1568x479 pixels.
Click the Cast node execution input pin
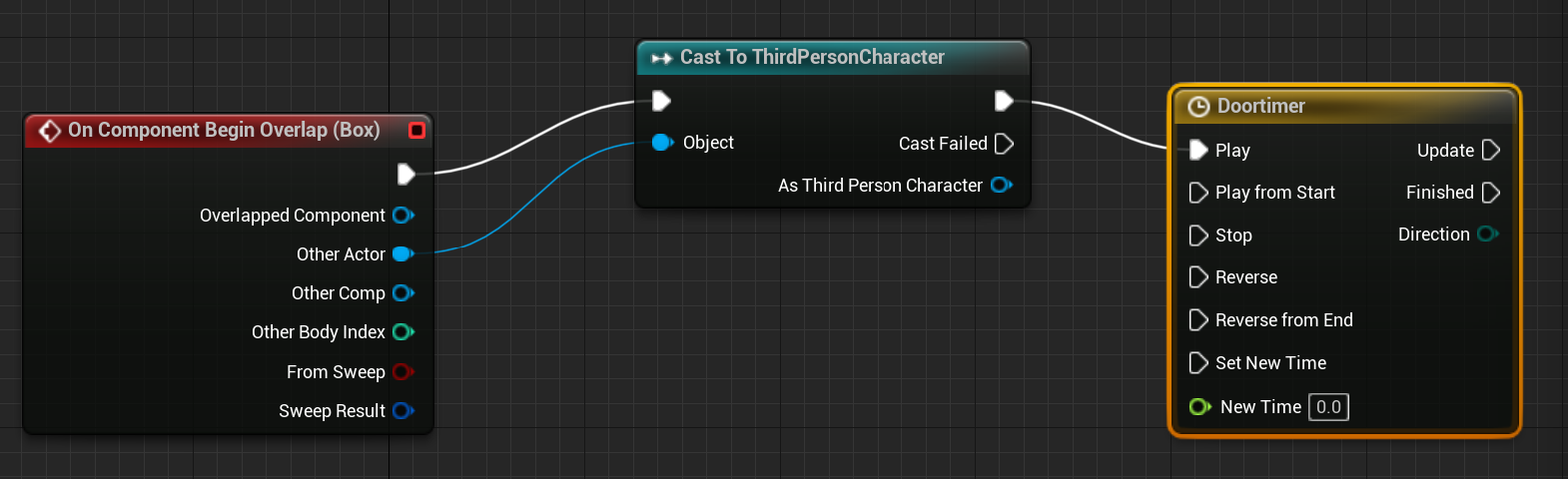[661, 101]
